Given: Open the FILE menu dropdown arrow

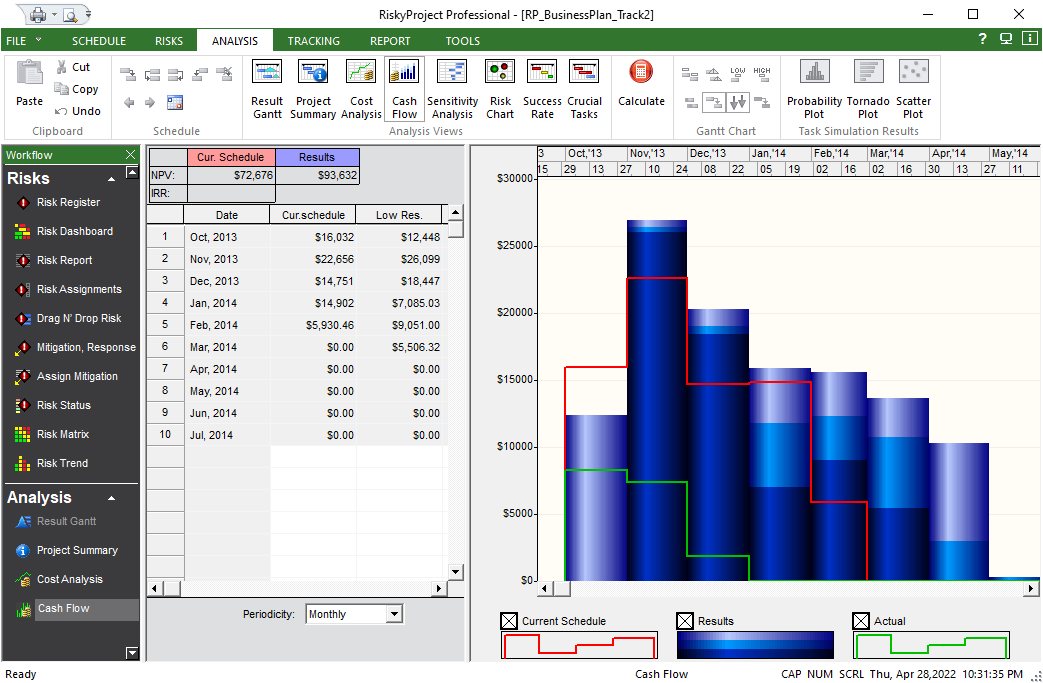Looking at the screenshot, I should click(39, 40).
